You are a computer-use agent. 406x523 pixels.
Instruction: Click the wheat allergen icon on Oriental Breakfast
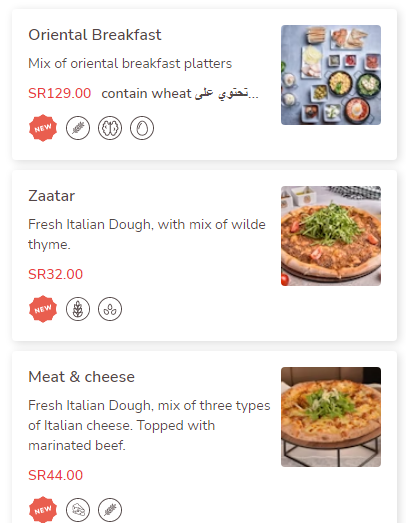(78, 128)
